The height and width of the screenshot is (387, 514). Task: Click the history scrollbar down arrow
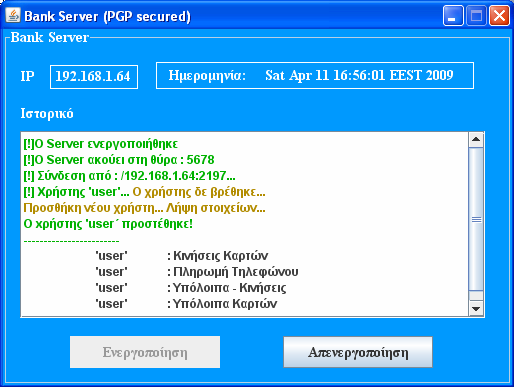tap(476, 309)
